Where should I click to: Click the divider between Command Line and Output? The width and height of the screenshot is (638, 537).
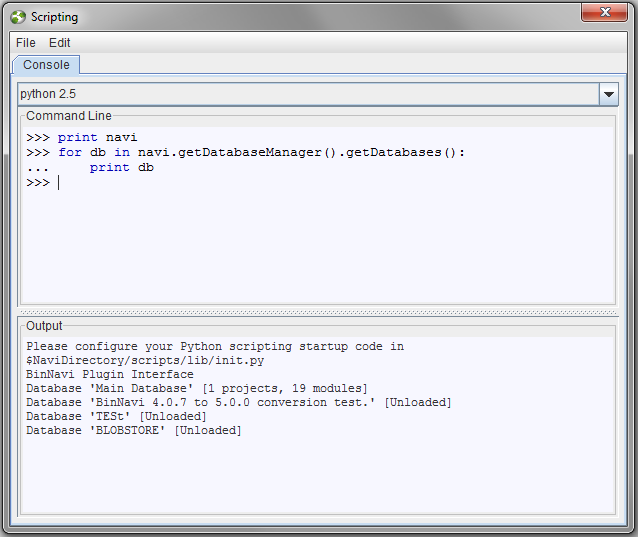pyautogui.click(x=318, y=312)
